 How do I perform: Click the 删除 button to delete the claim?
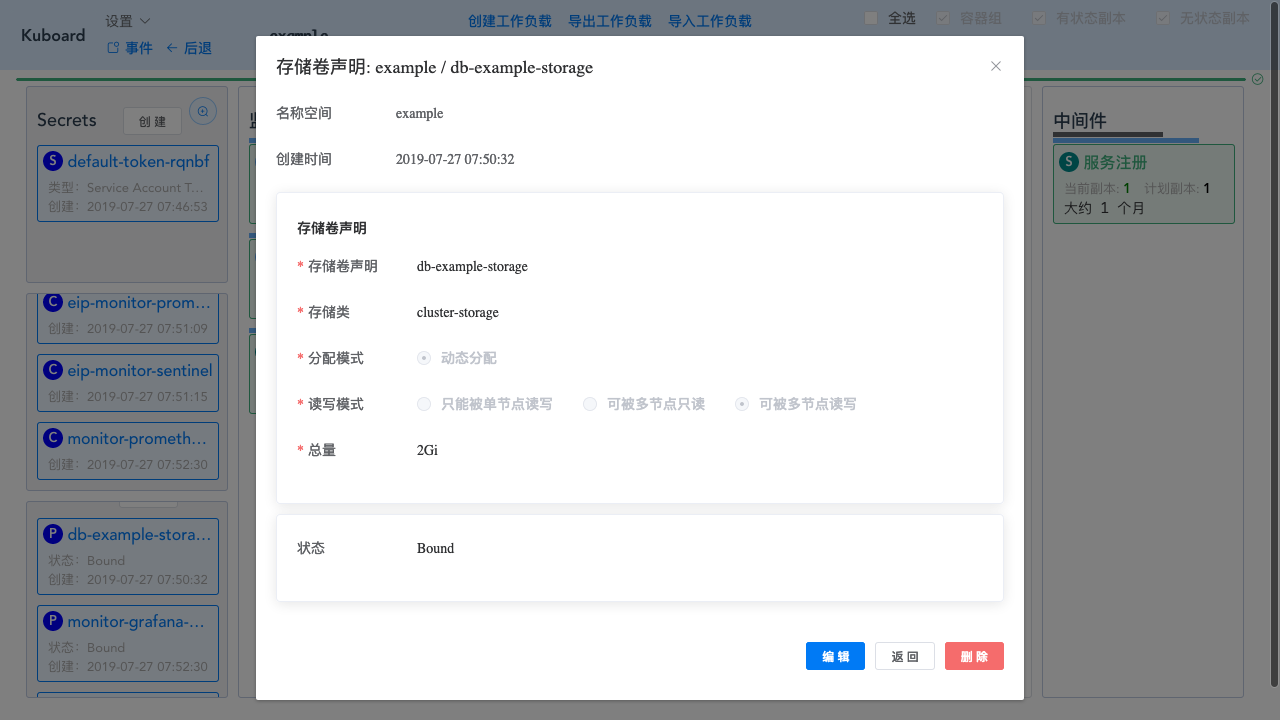pos(974,656)
